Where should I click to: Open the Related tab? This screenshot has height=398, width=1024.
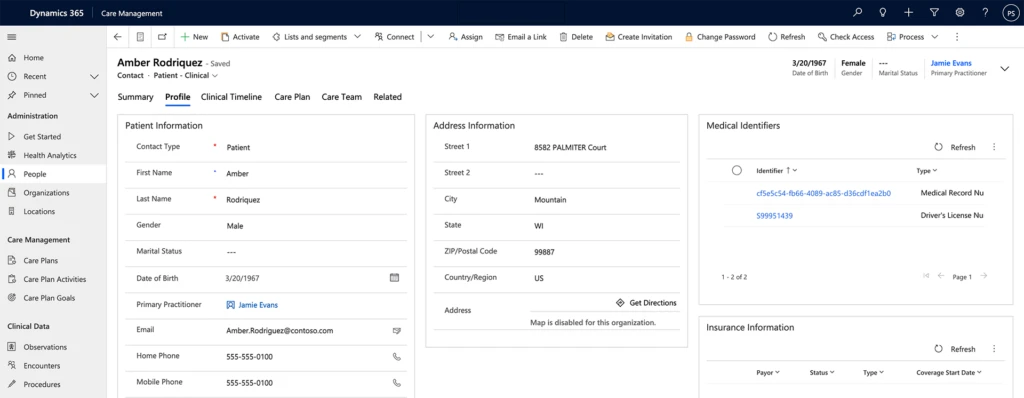(387, 97)
